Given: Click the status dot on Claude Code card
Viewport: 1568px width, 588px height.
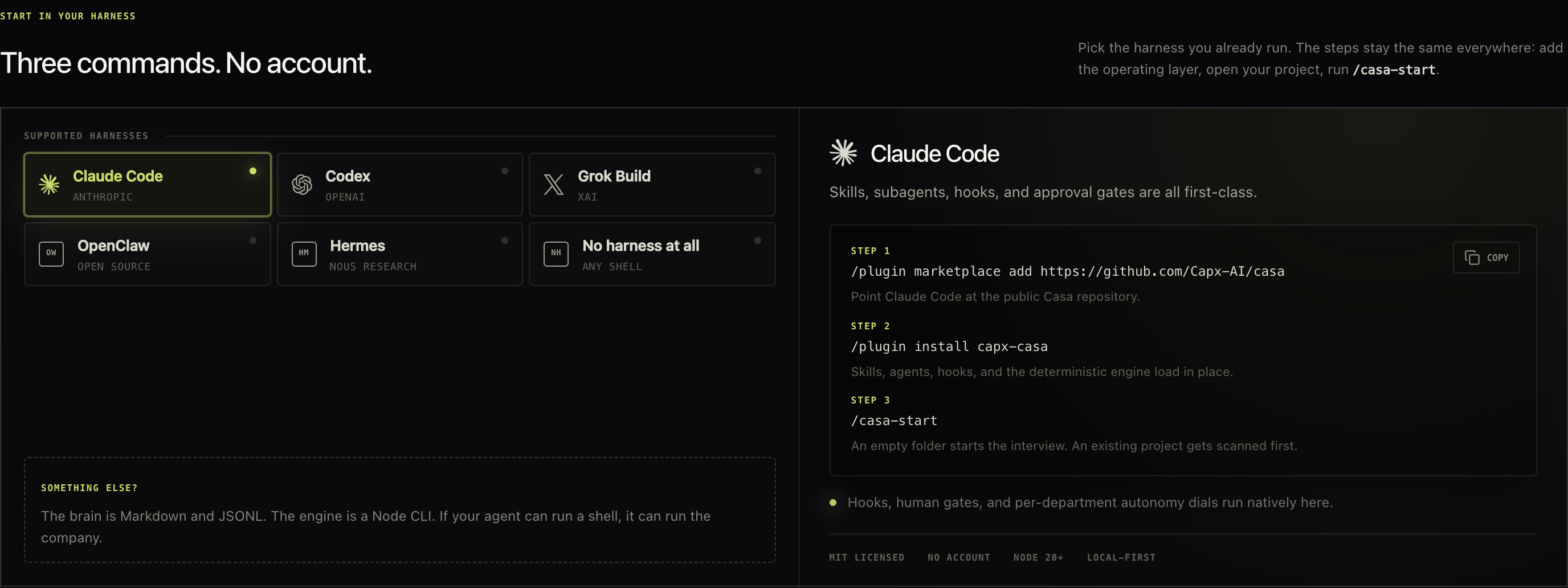Looking at the screenshot, I should click(x=252, y=171).
